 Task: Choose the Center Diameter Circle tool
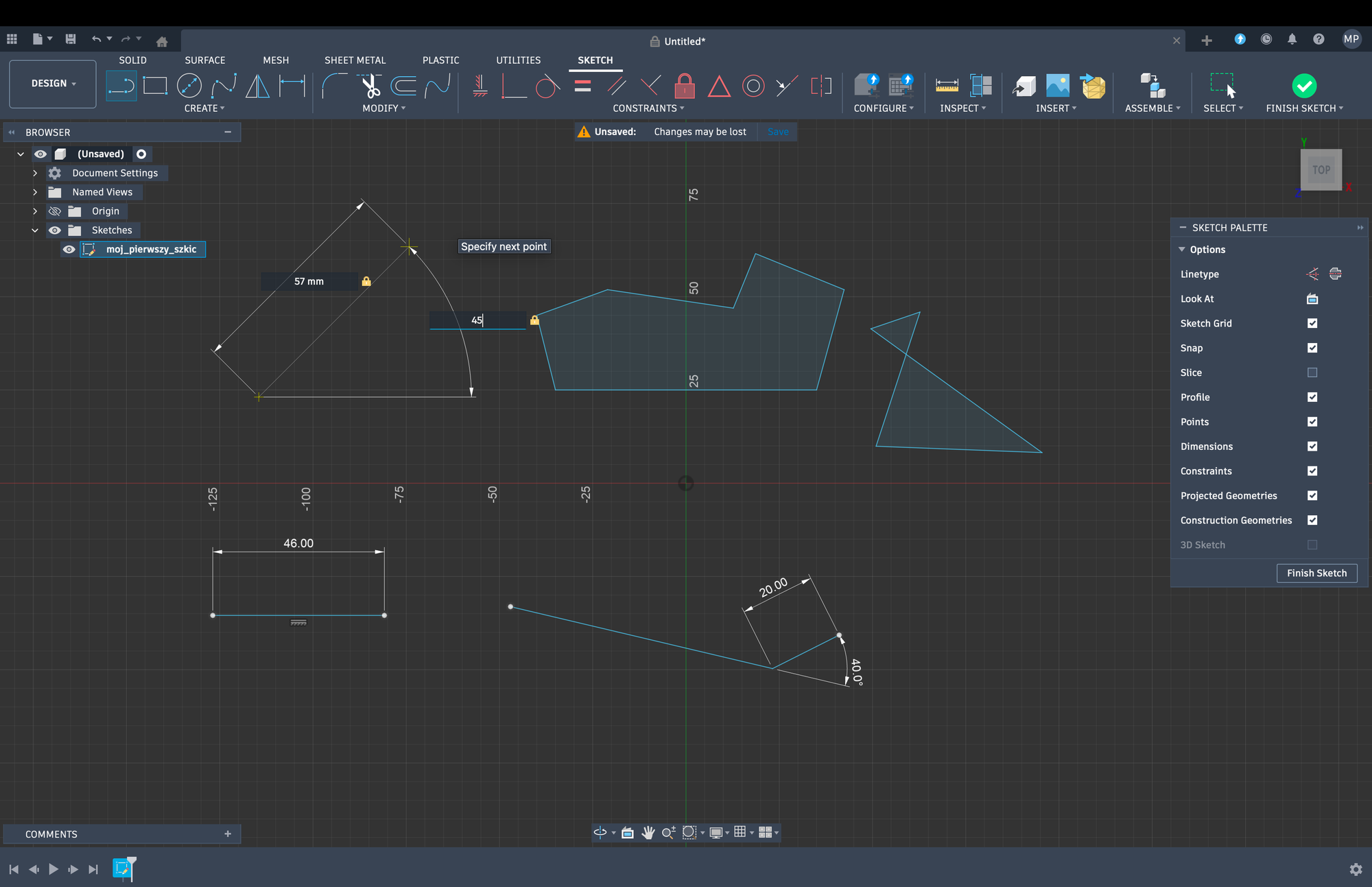tap(189, 86)
